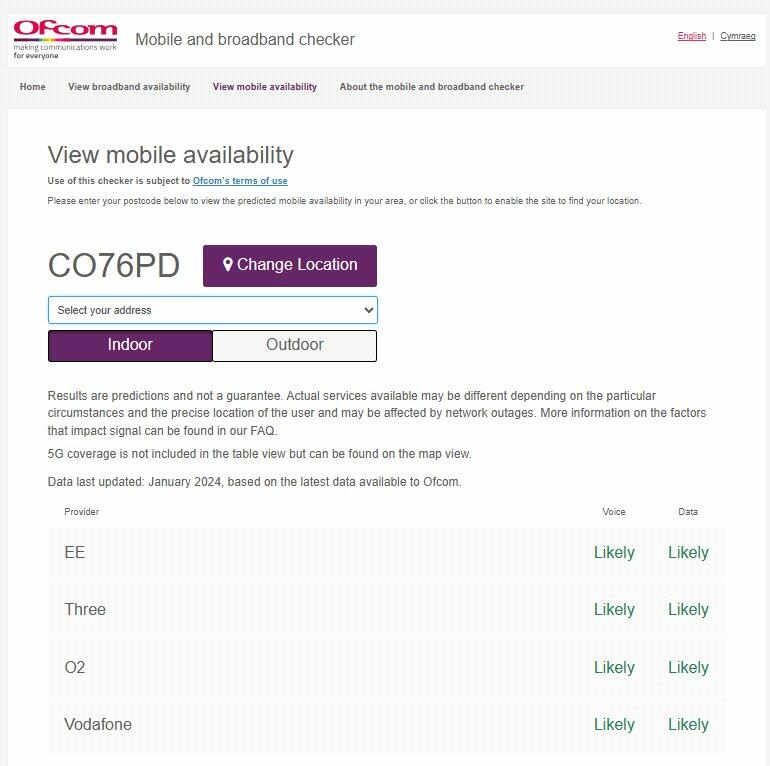This screenshot has width=770, height=766.
Task: Click the Vodafone provider name
Action: [x=98, y=724]
